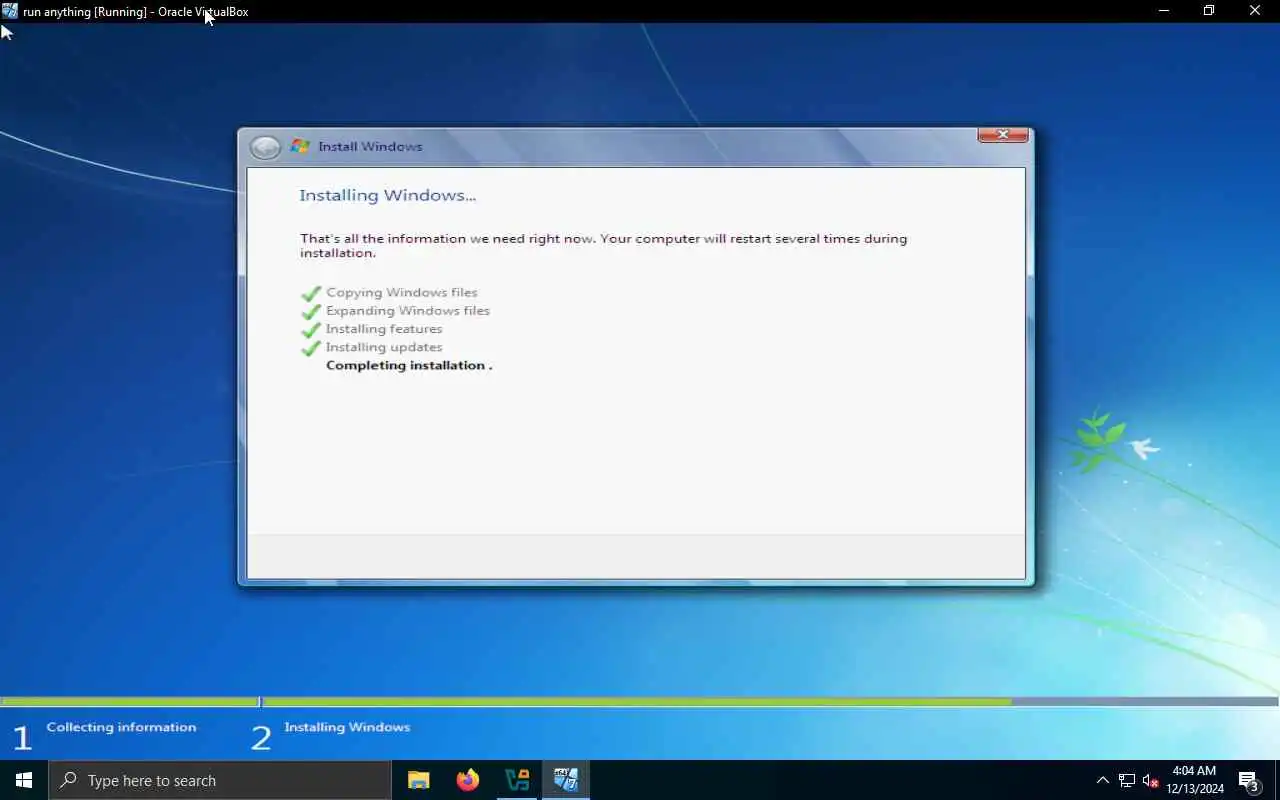This screenshot has width=1280, height=800.
Task: Click green checkmark beside Expanding Windows files
Action: [x=311, y=311]
